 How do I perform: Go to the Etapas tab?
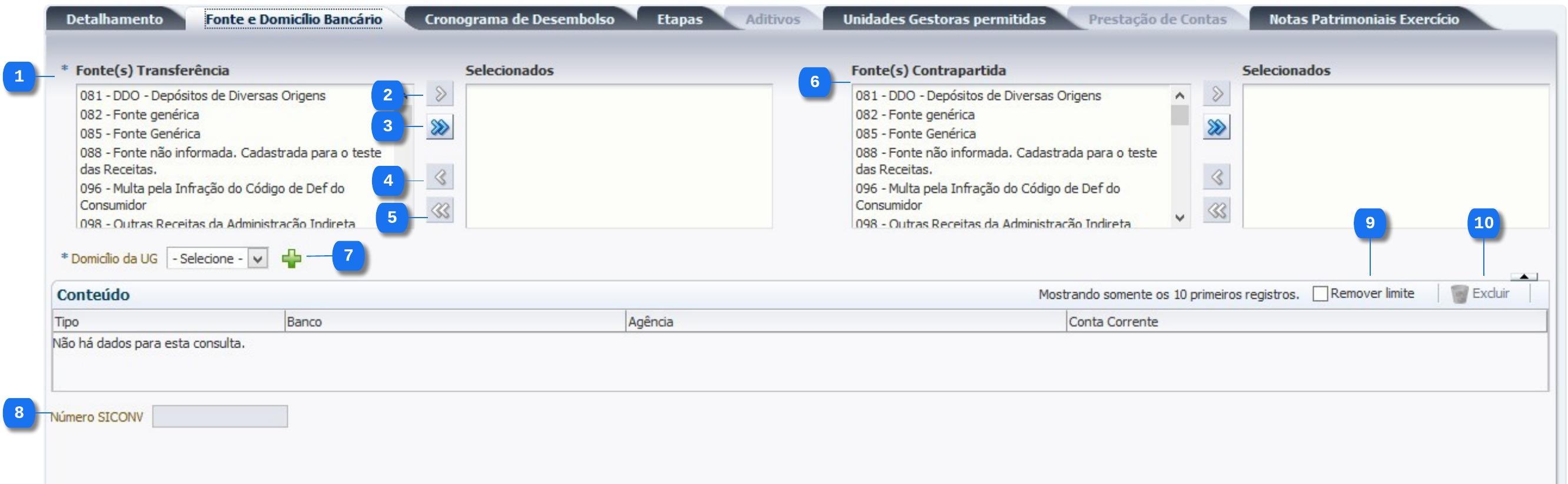pos(679,19)
